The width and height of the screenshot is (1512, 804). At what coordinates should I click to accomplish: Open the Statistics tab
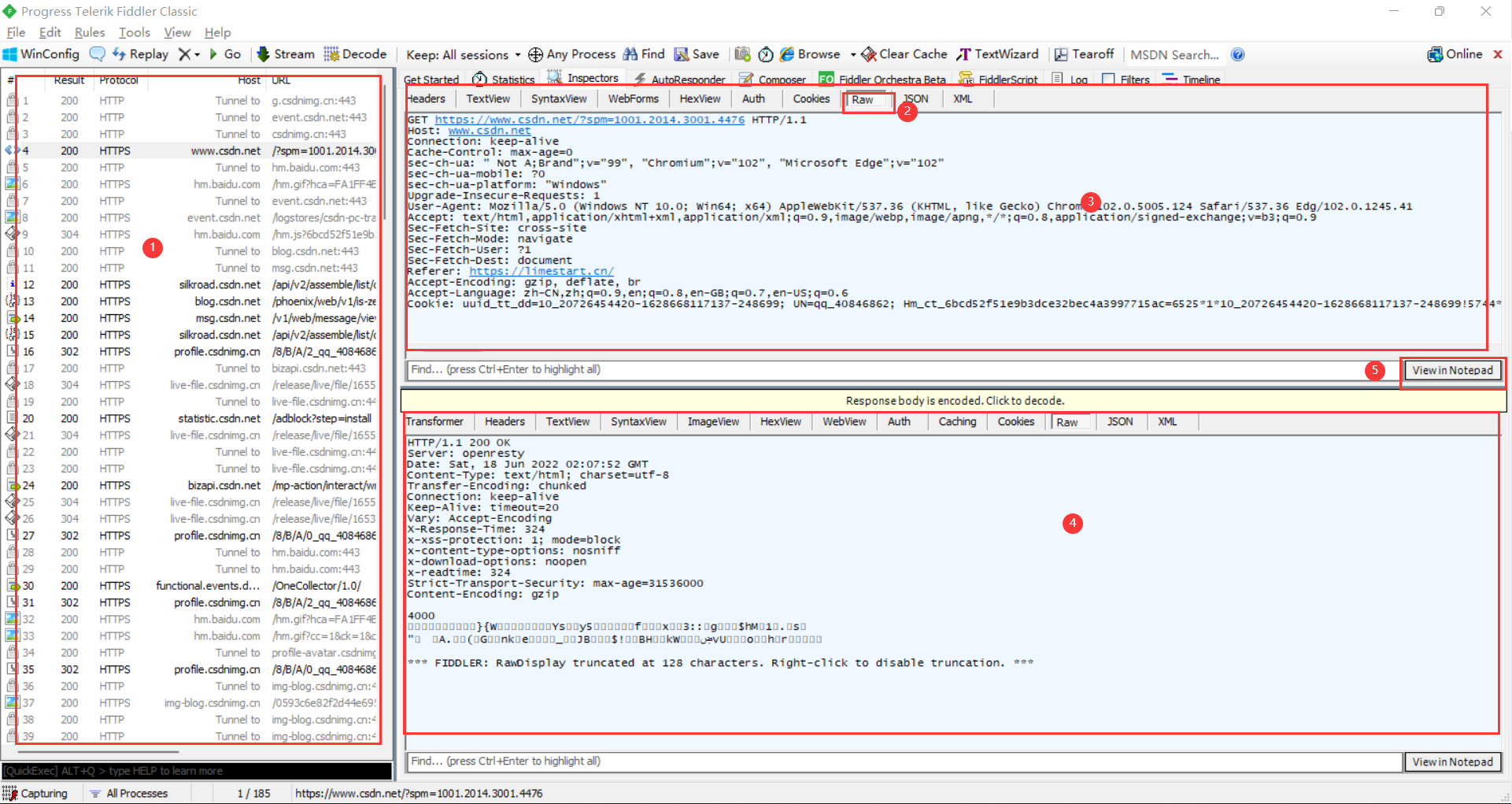pos(504,79)
